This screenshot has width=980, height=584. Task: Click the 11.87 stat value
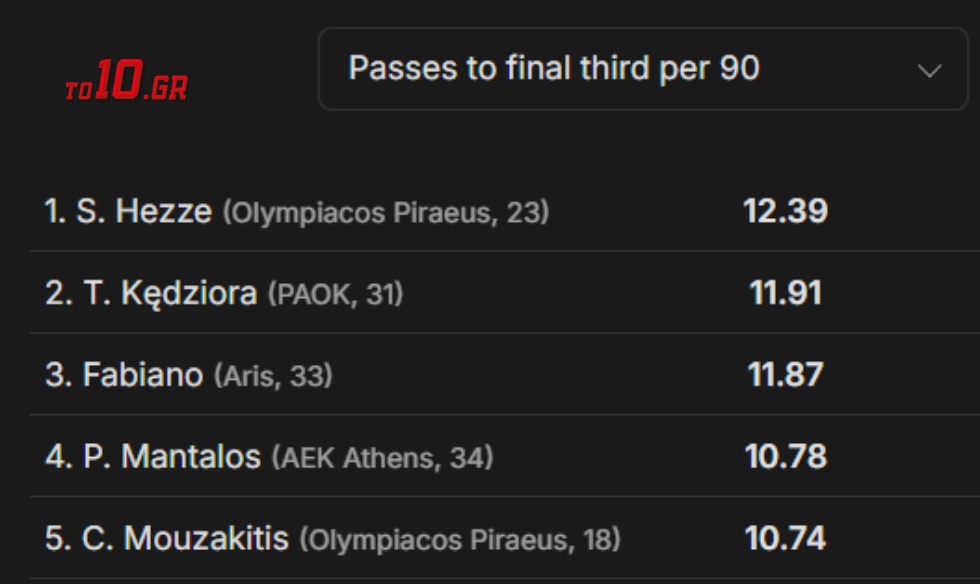click(x=785, y=376)
